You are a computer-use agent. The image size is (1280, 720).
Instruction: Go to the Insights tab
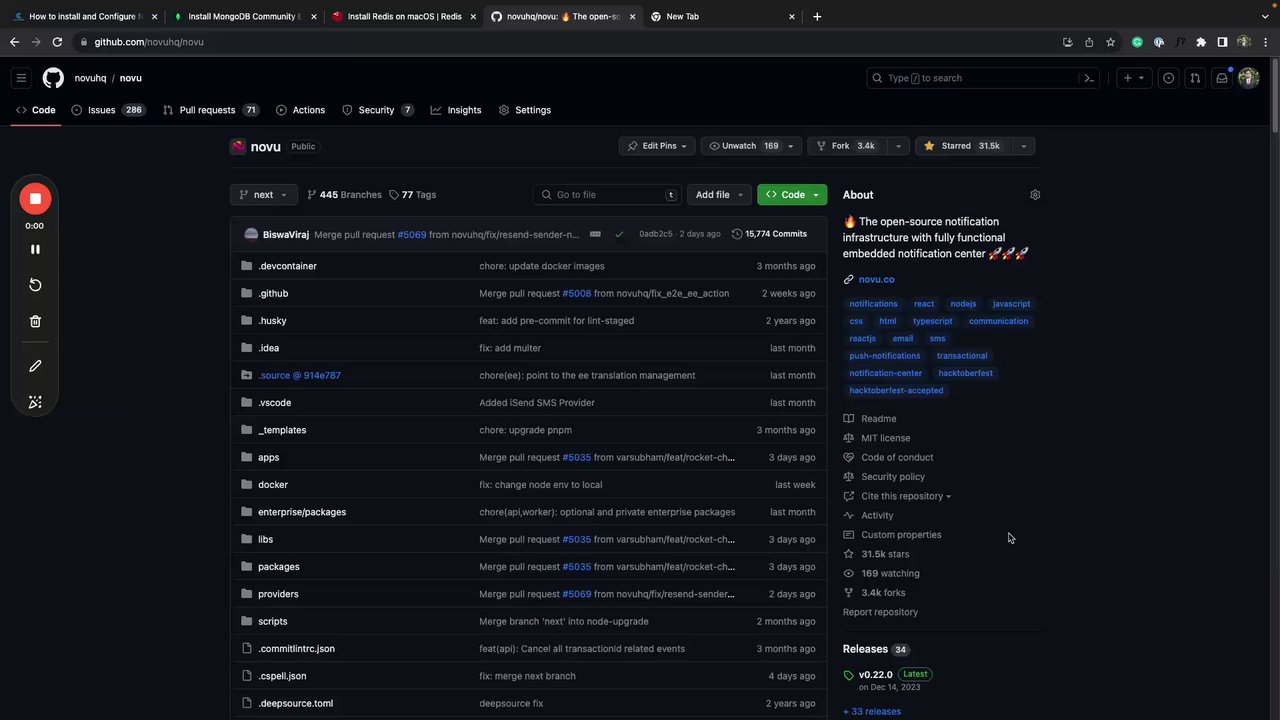[456, 110]
